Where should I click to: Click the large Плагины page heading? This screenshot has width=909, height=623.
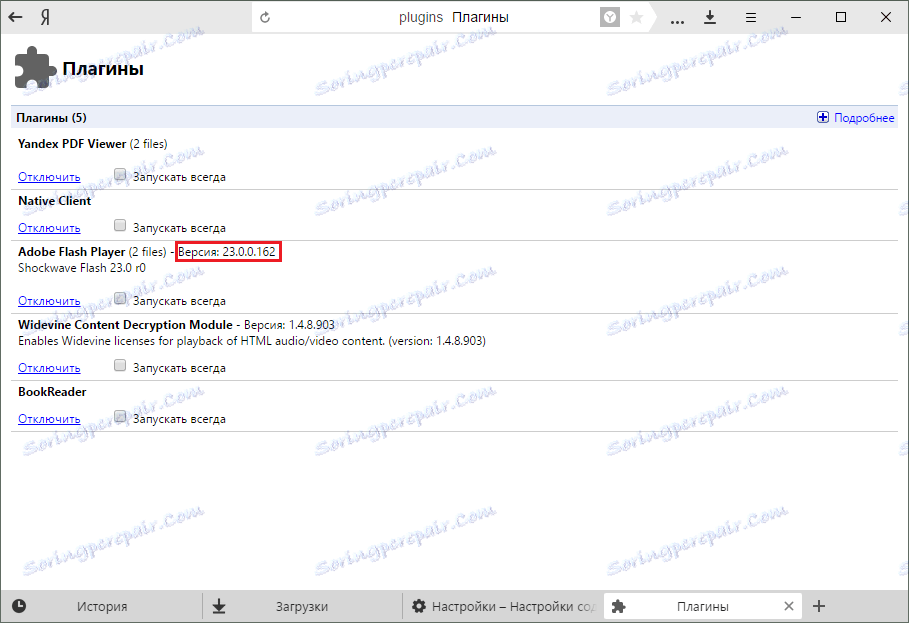coord(103,69)
